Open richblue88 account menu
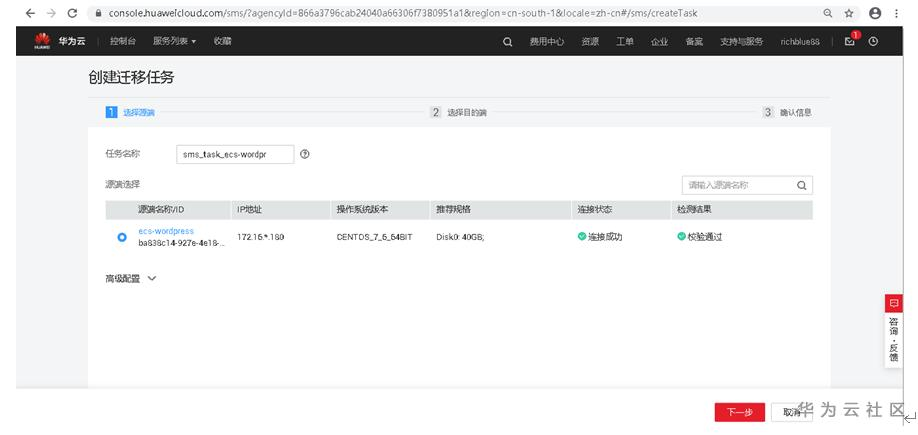918x435 pixels. tap(800, 42)
